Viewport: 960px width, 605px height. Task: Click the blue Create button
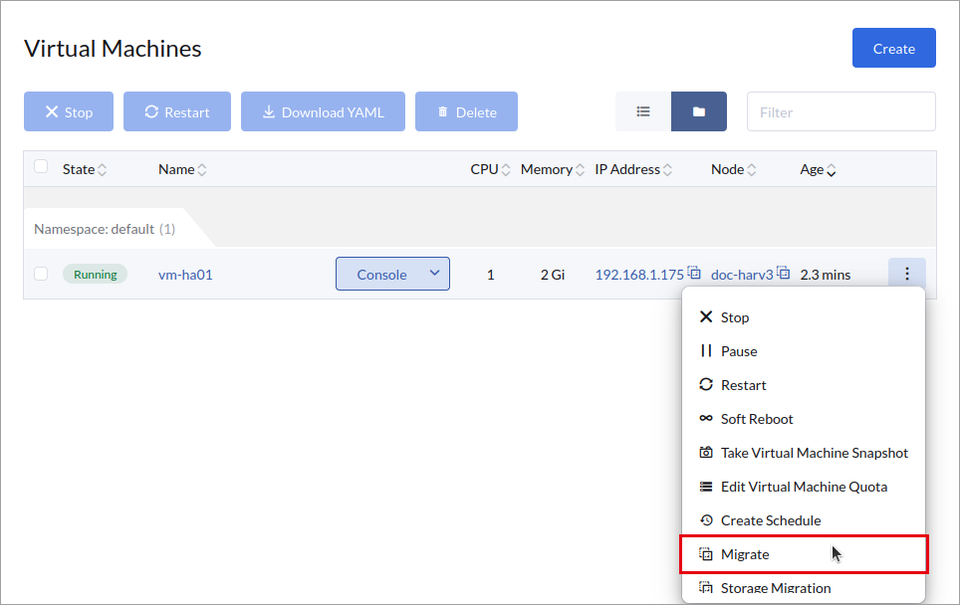coord(894,48)
